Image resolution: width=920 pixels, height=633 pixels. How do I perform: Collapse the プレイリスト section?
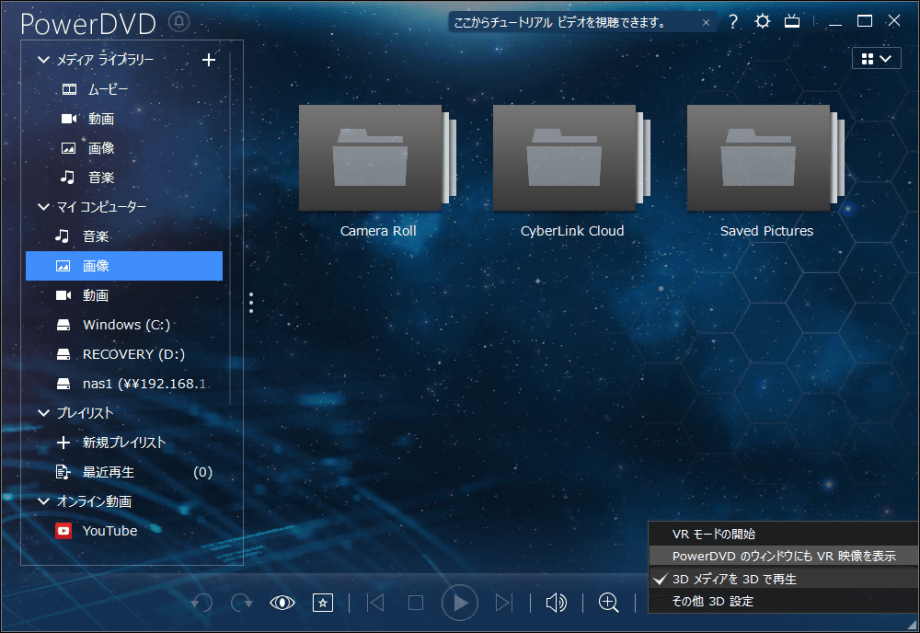(x=43, y=412)
